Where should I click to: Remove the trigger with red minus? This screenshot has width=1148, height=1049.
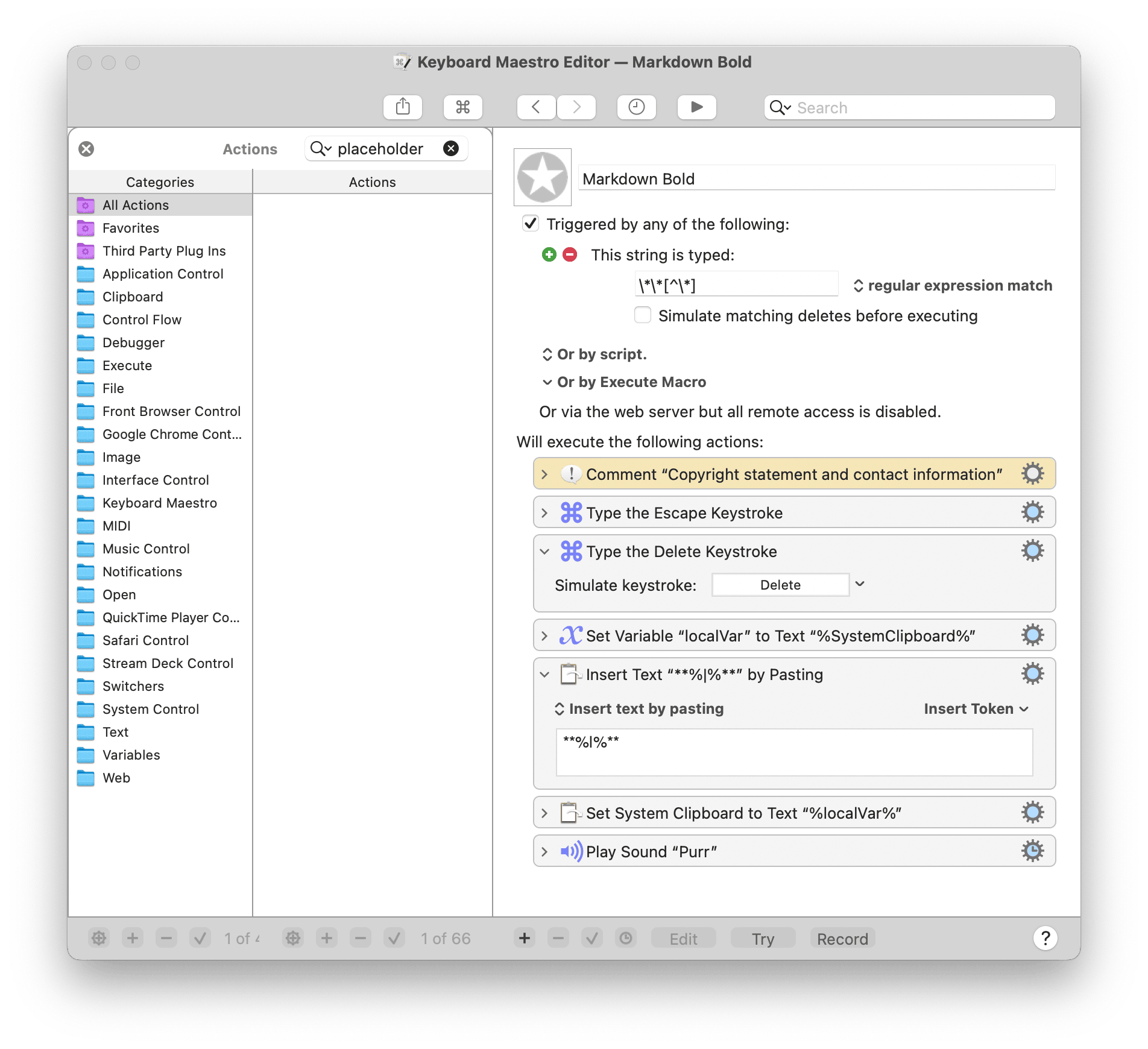coord(570,254)
